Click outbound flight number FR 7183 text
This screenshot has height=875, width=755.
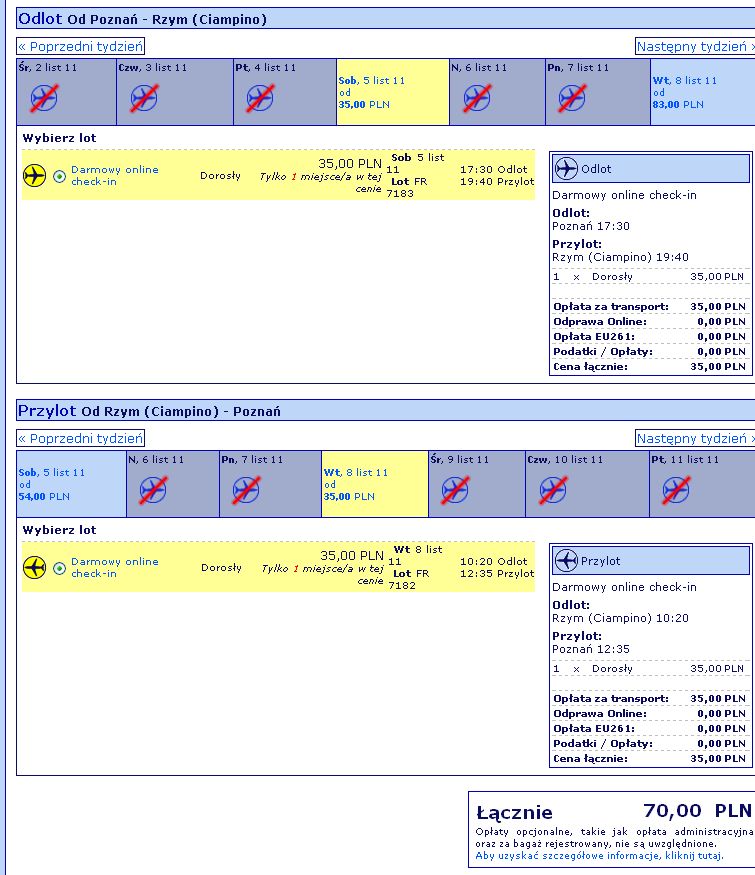click(407, 188)
